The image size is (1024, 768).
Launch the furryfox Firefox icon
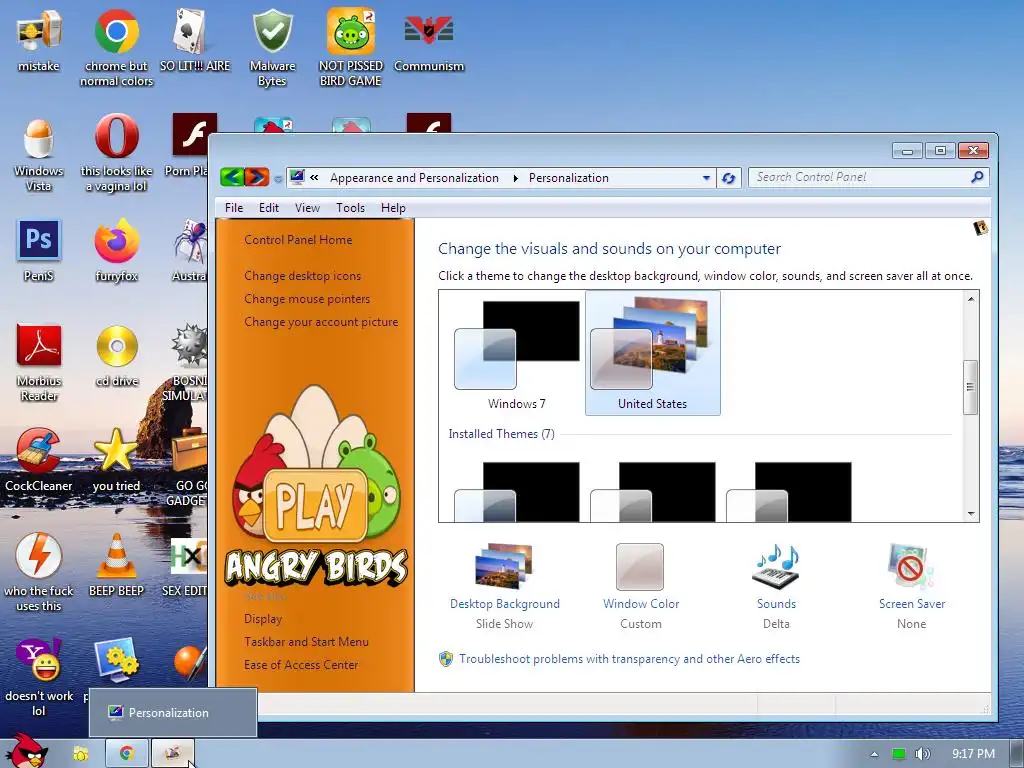pyautogui.click(x=116, y=251)
